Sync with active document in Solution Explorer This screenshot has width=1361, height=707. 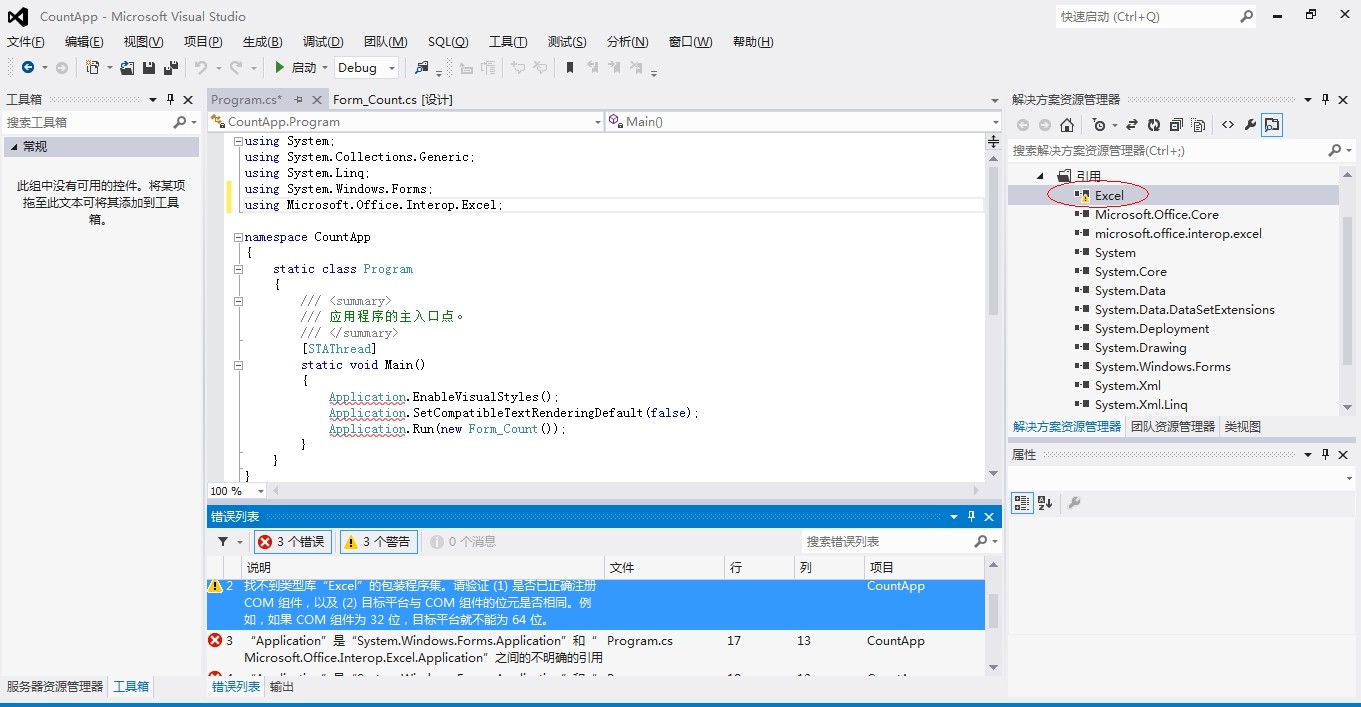point(1132,125)
